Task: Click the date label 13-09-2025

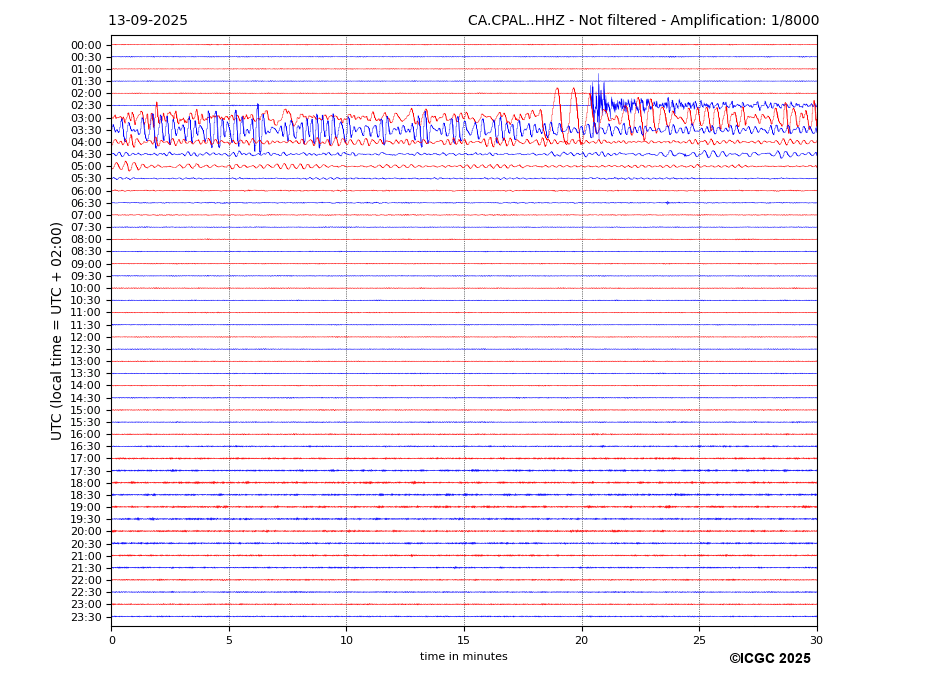Action: [x=148, y=21]
